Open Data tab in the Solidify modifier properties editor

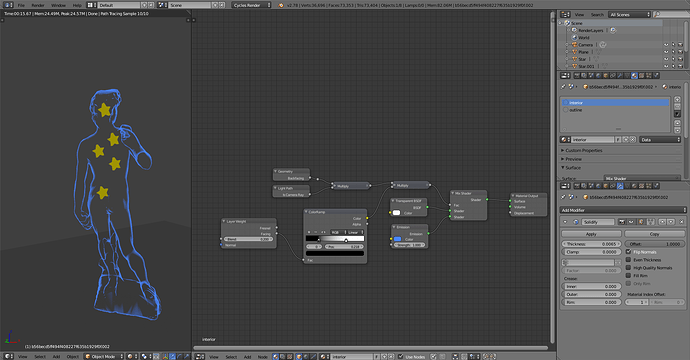click(627, 186)
